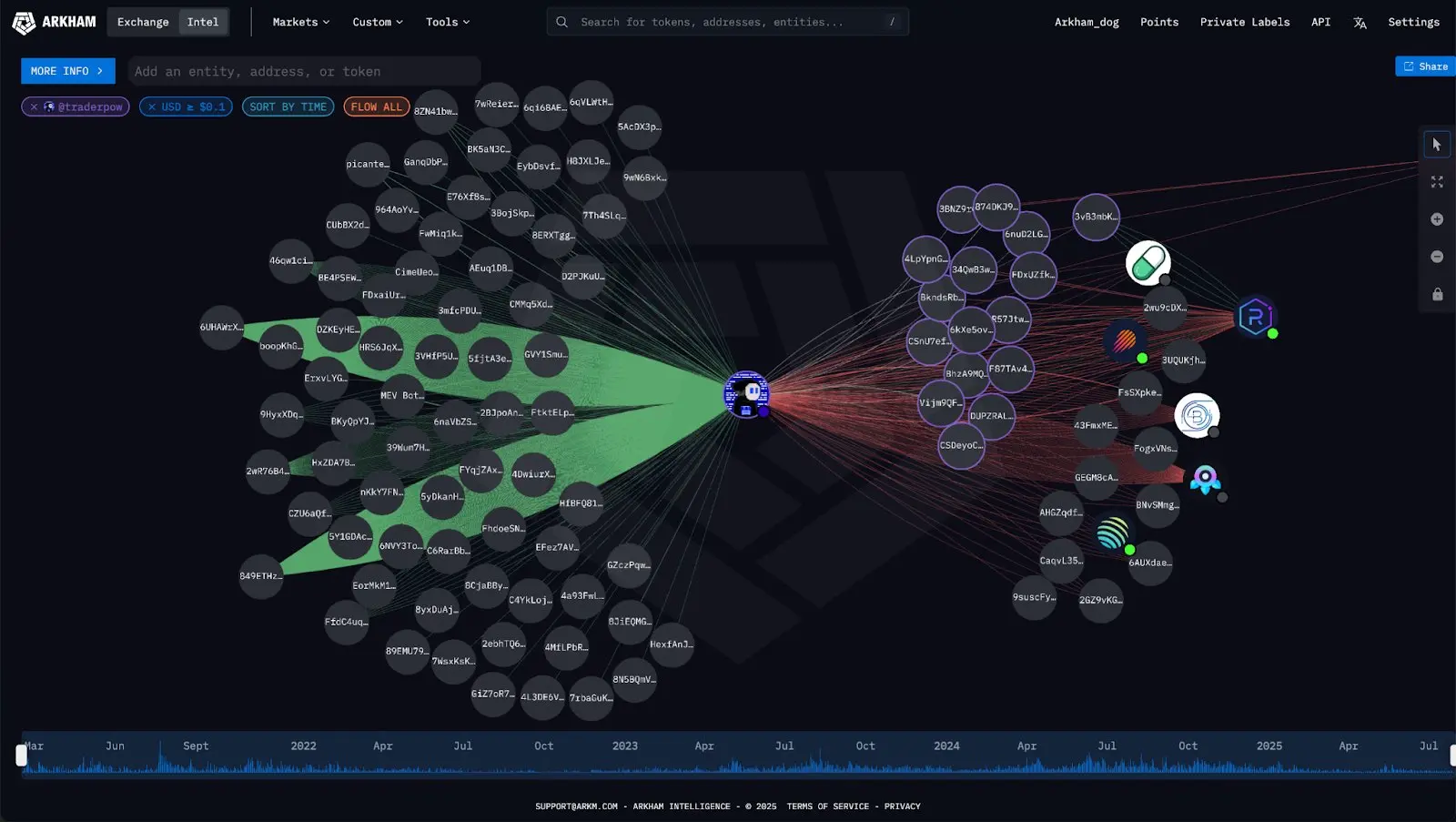Click the add entity, address, or token field
This screenshot has height=822, width=1456.
[x=305, y=71]
